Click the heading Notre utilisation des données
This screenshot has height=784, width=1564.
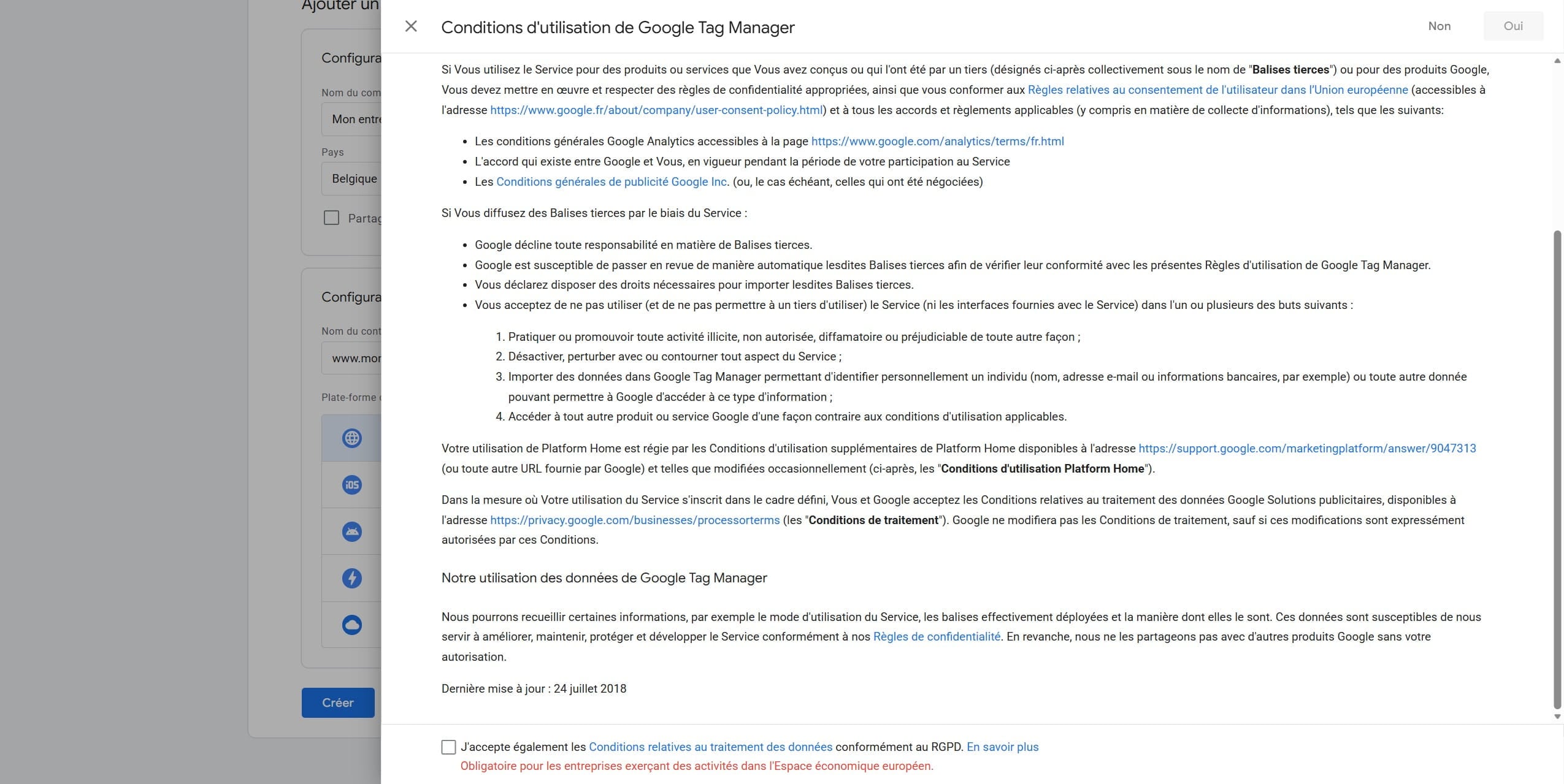604,578
